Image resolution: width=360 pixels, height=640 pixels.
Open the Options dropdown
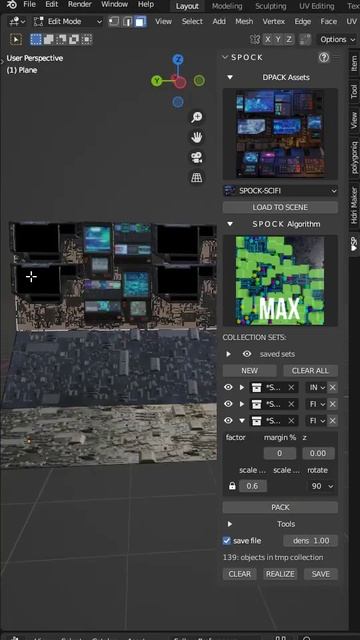pos(338,40)
